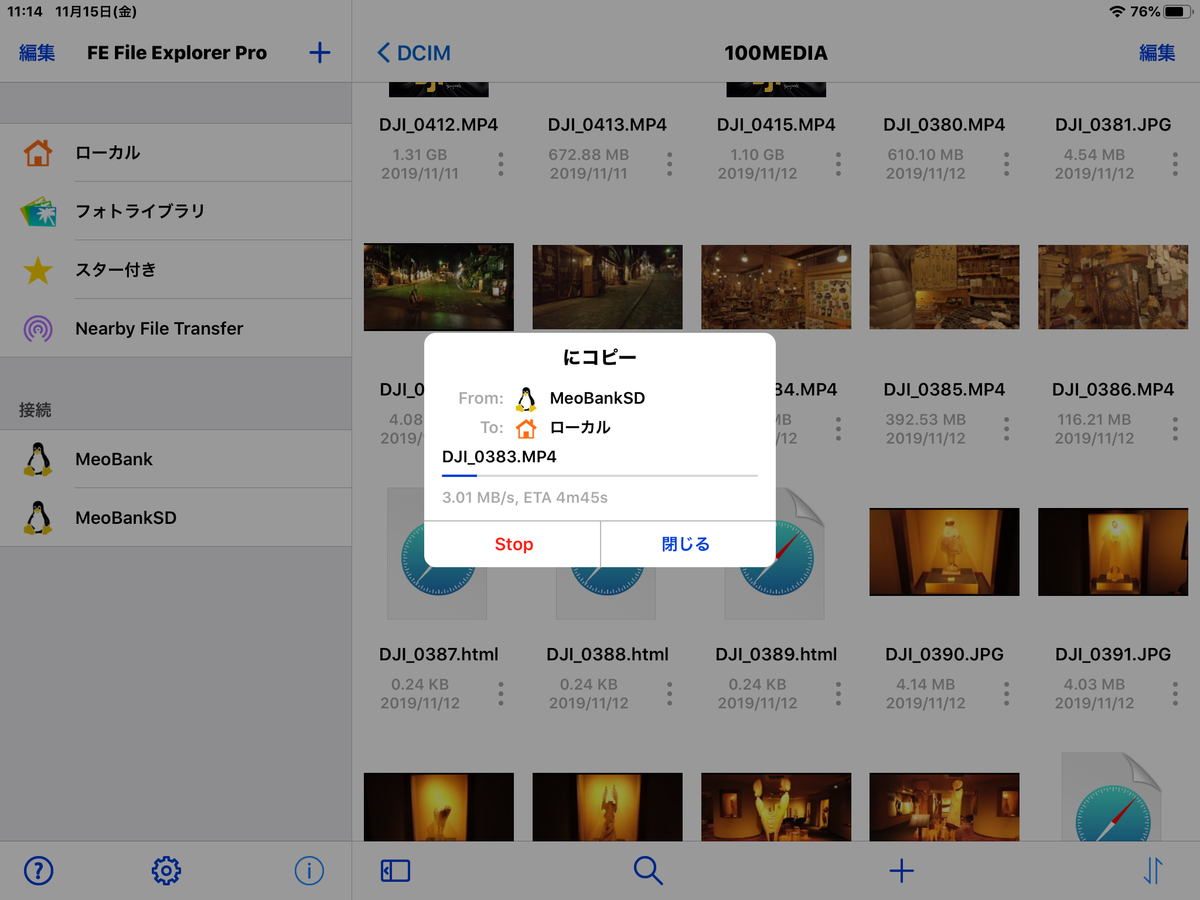Open the three-dot menu for DJI_0390.JPG

(x=1006, y=692)
